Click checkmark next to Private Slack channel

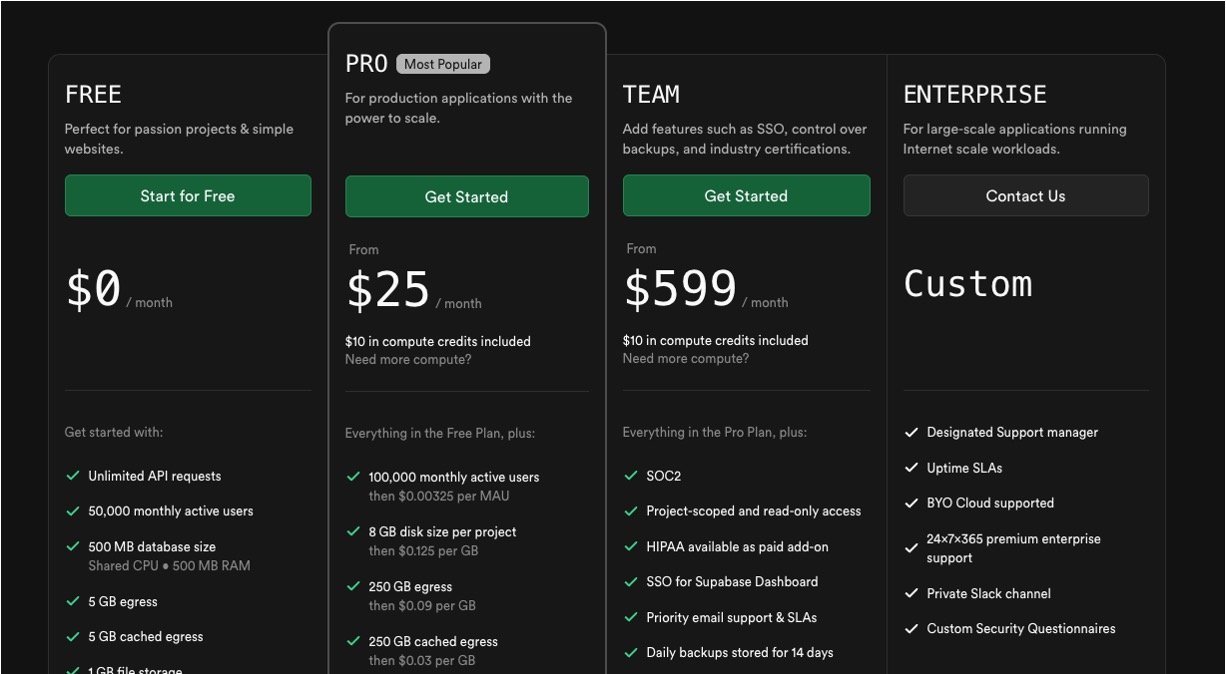911,593
